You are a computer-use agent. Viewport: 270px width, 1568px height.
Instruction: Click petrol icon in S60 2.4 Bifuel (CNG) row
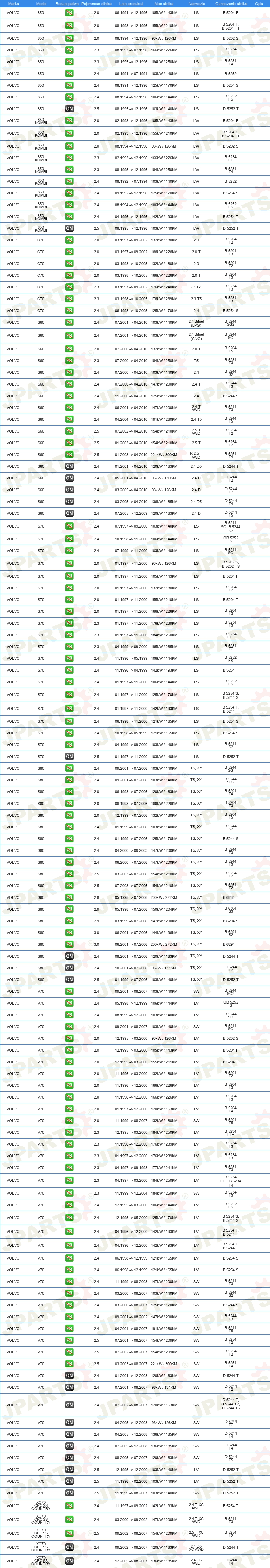click(69, 335)
